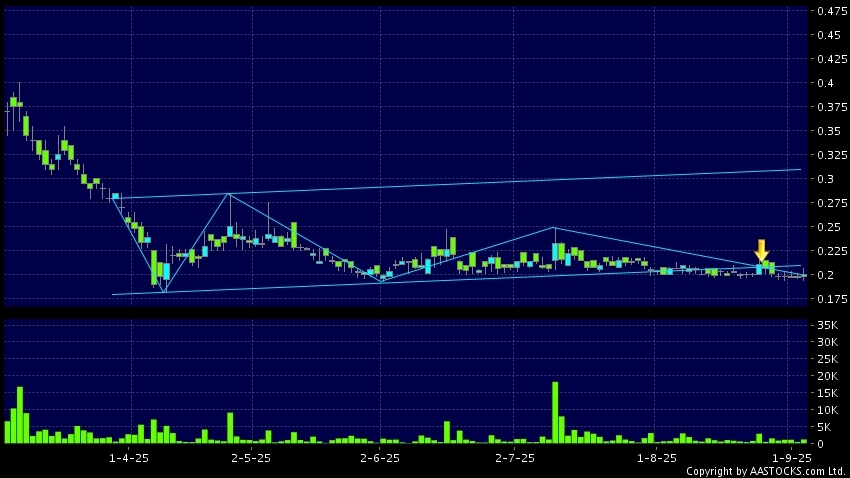The height and width of the screenshot is (478, 850).
Task: Click the 2-6-25 date label
Action: tap(380, 458)
